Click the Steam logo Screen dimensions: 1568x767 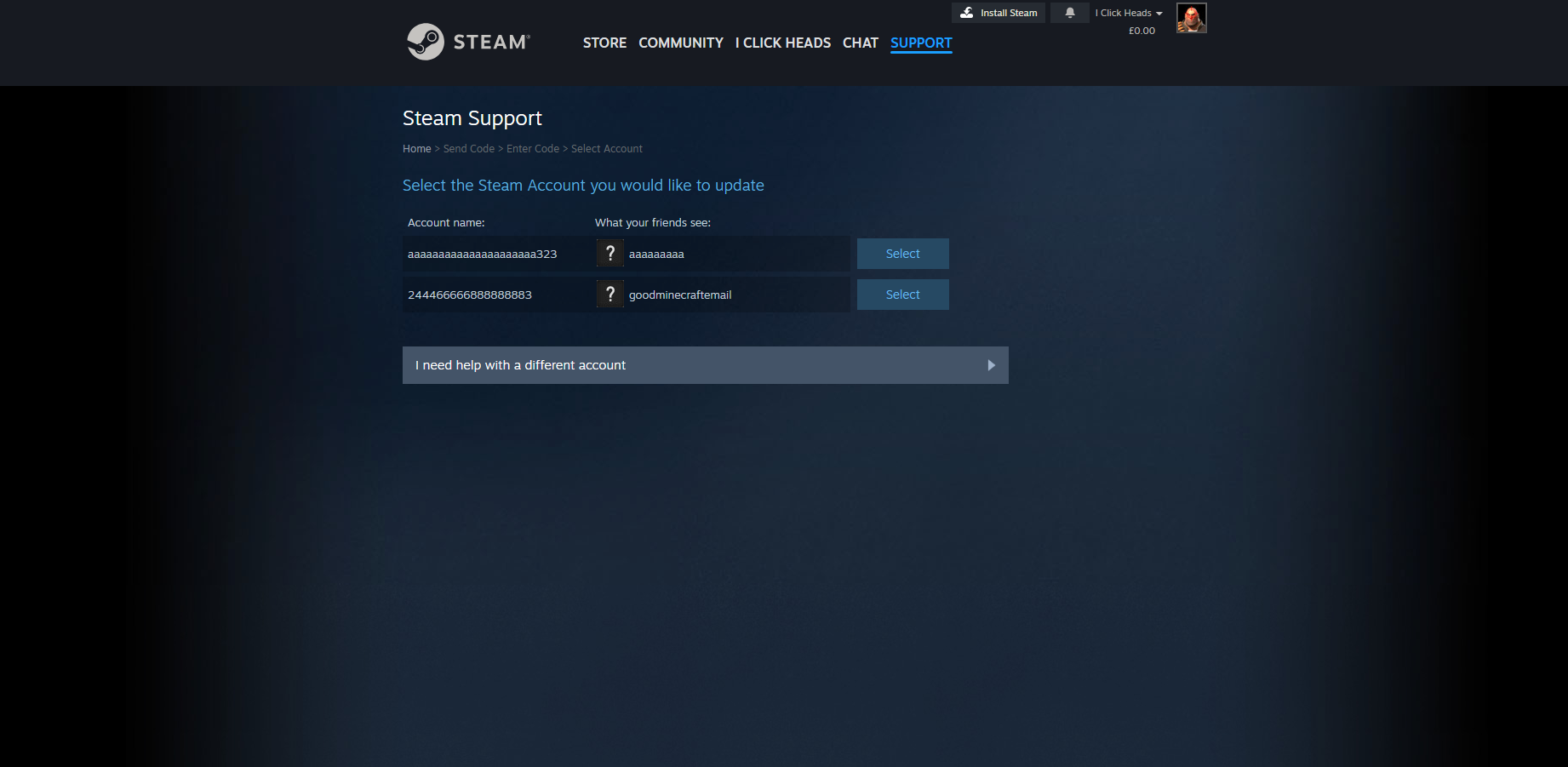pyautogui.click(x=468, y=42)
